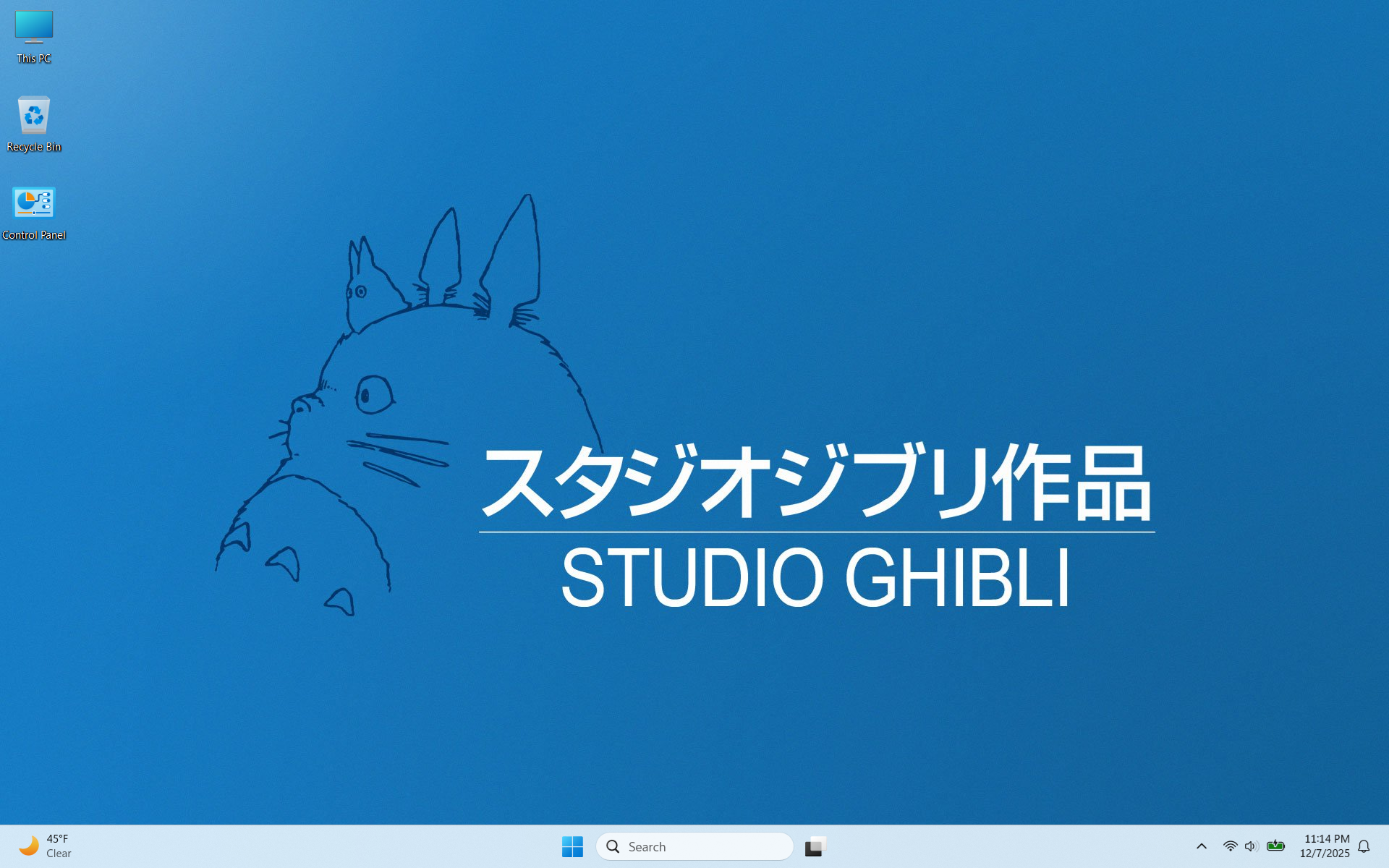
Task: Click the green battery charging icon
Action: point(1275,846)
